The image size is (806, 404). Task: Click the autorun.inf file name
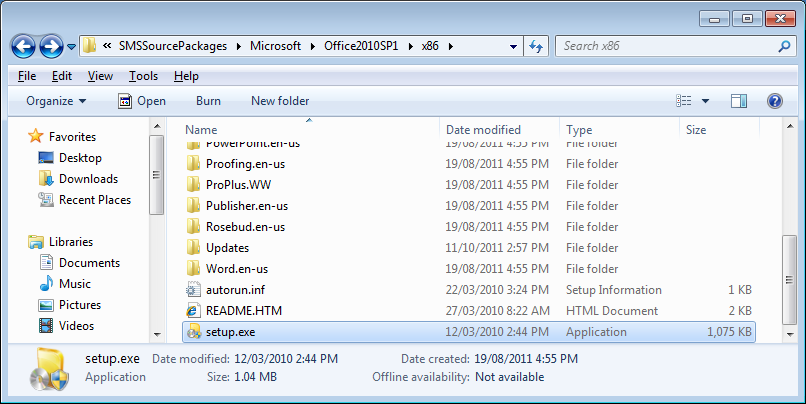pos(235,290)
